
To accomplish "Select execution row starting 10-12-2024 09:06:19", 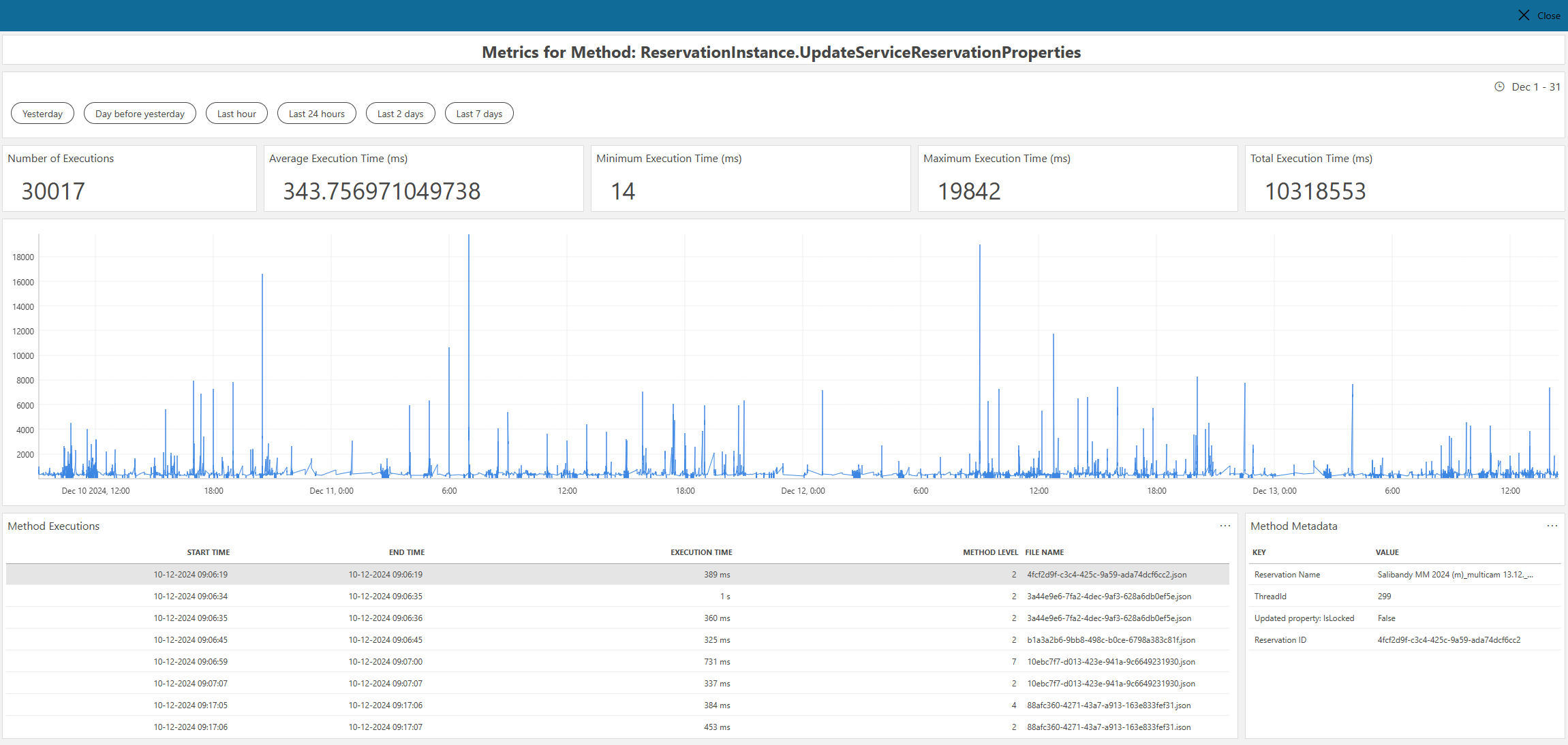I will pyautogui.click(x=617, y=574).
